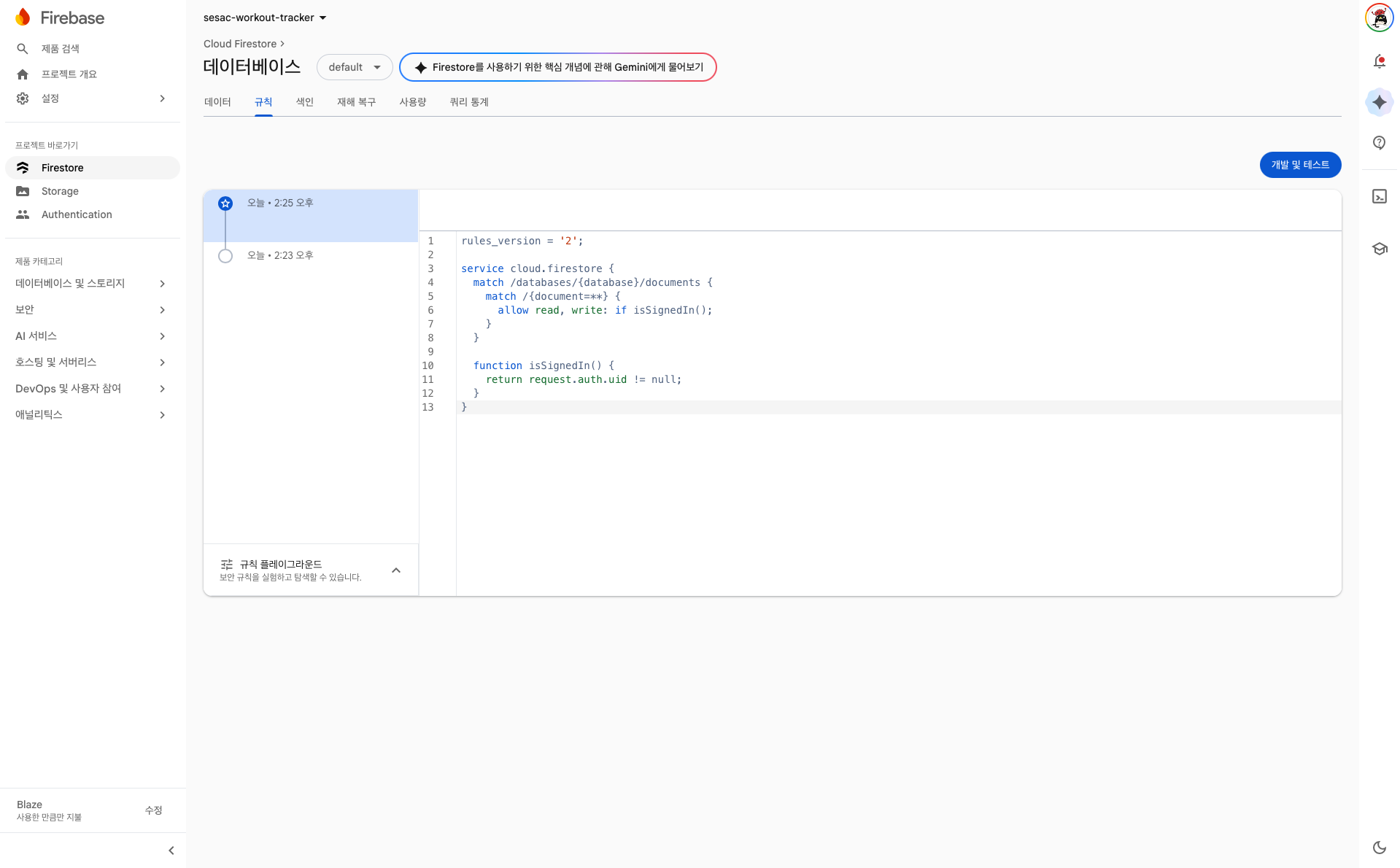This screenshot has width=1400, height=868.
Task: Open the user account avatar
Action: pyautogui.click(x=1379, y=18)
